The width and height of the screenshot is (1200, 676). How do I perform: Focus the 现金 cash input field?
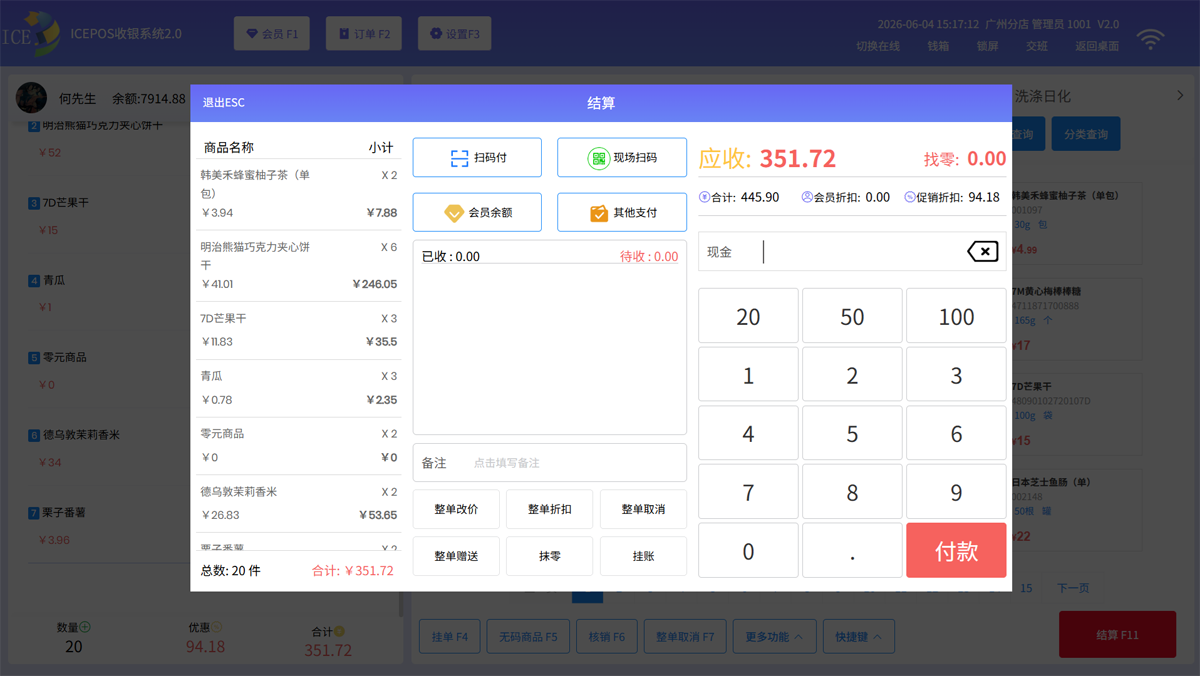point(852,252)
